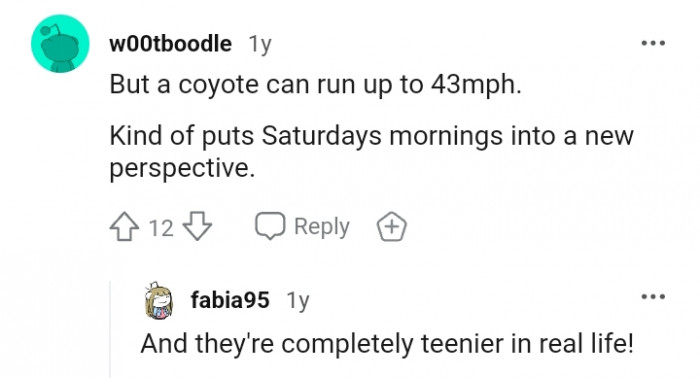
Task: Click the speech bubble Reply icon
Action: coord(270,226)
